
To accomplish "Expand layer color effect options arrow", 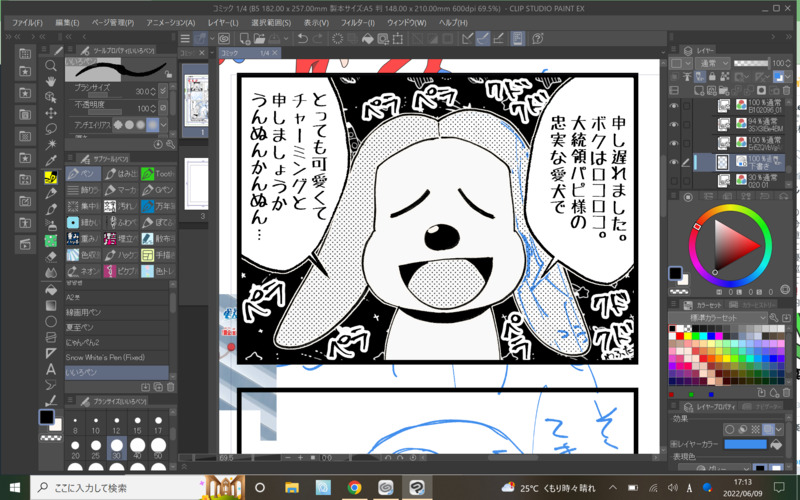I will click(x=781, y=430).
